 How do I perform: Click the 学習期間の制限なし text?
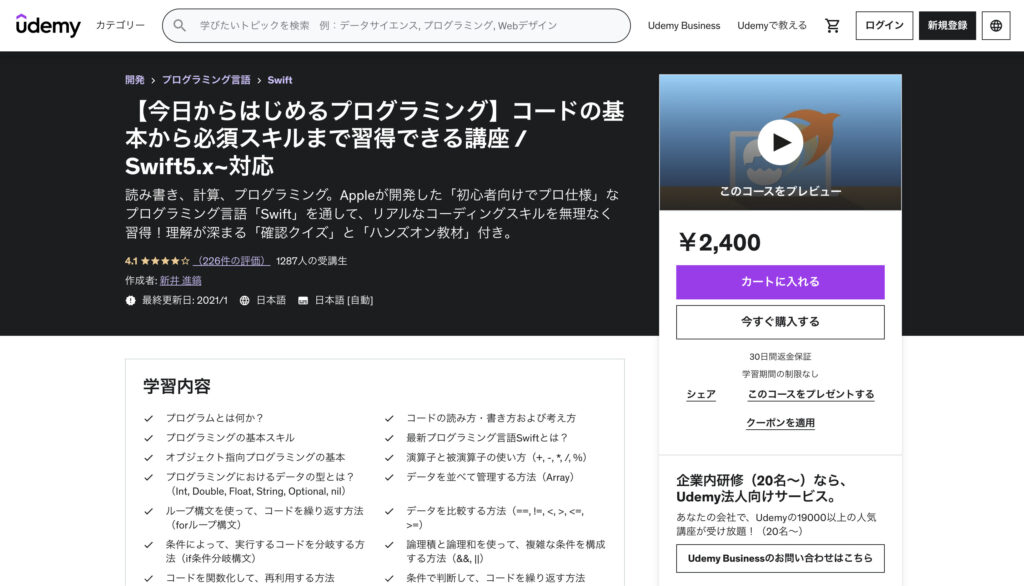780,374
